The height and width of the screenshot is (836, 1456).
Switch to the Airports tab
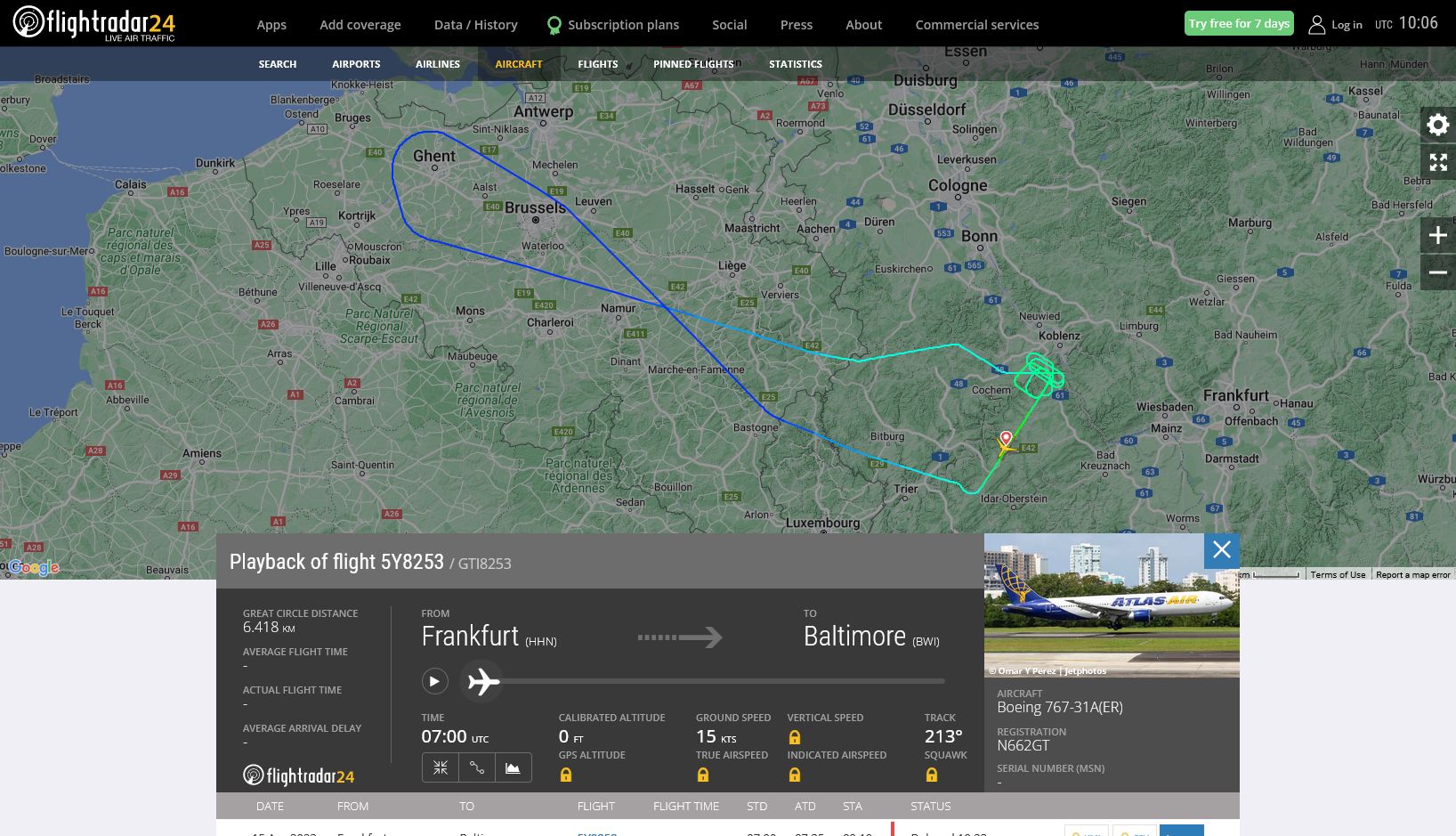[x=356, y=64]
